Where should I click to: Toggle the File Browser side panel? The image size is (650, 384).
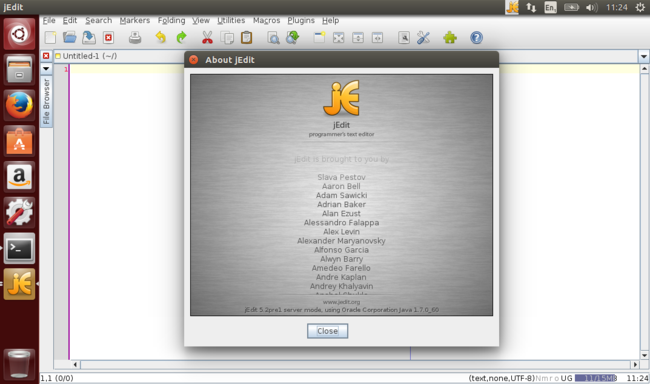click(x=46, y=101)
